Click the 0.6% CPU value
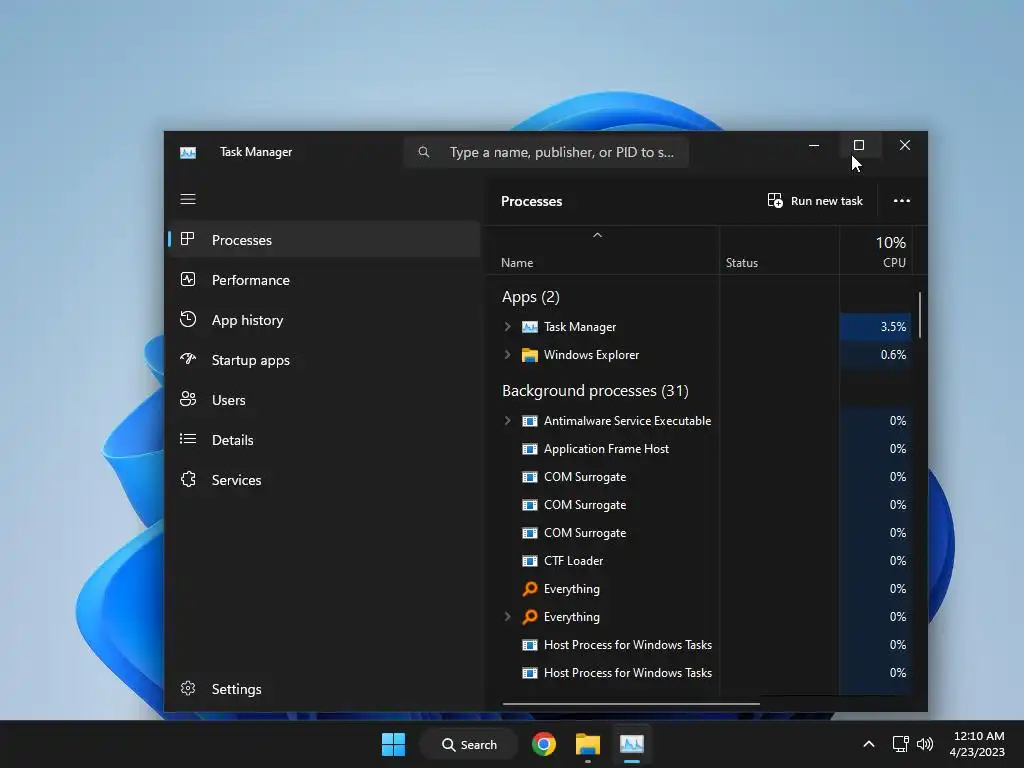1024x768 pixels. pyautogui.click(x=893, y=355)
